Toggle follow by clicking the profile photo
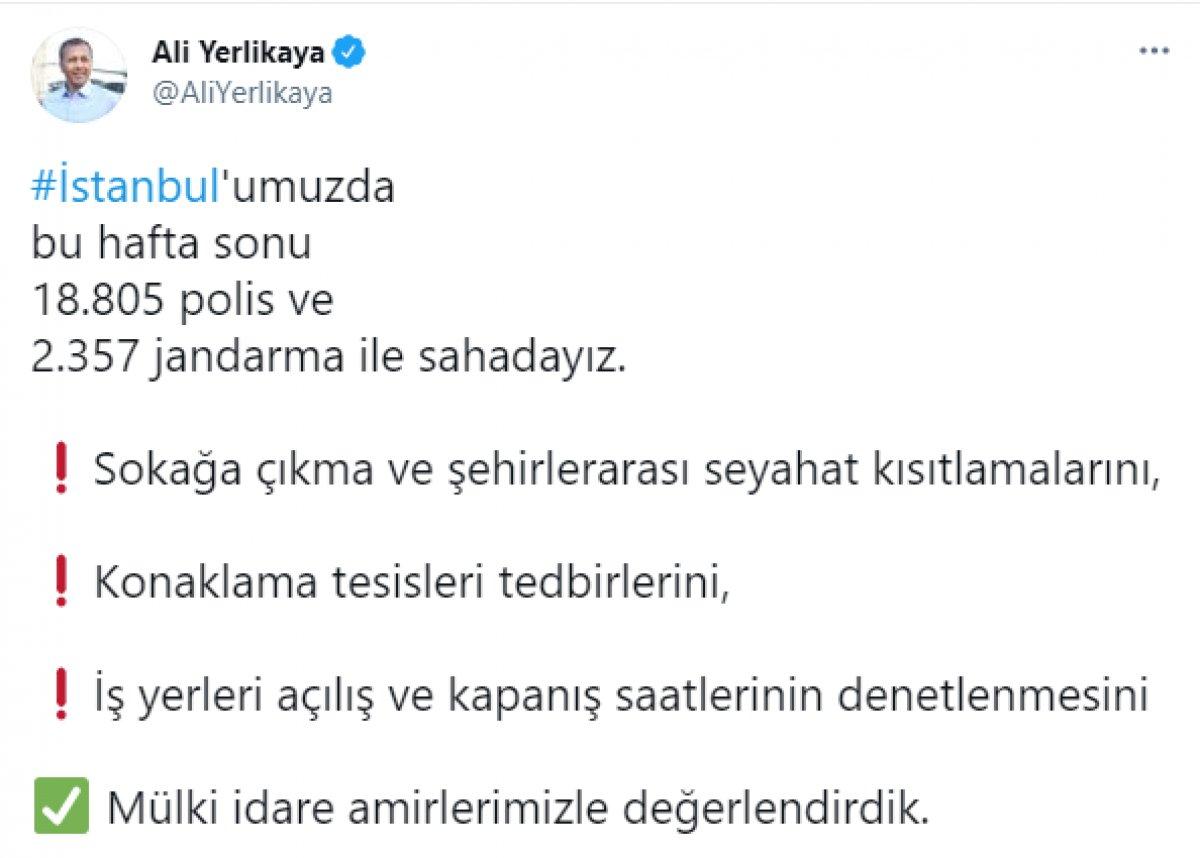 pos(78,68)
